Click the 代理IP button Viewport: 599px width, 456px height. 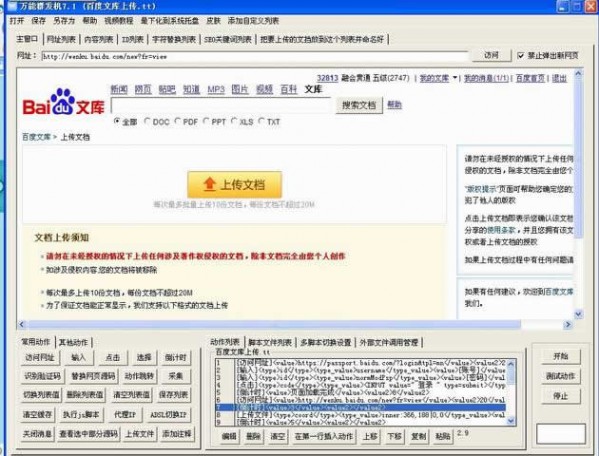[125, 414]
